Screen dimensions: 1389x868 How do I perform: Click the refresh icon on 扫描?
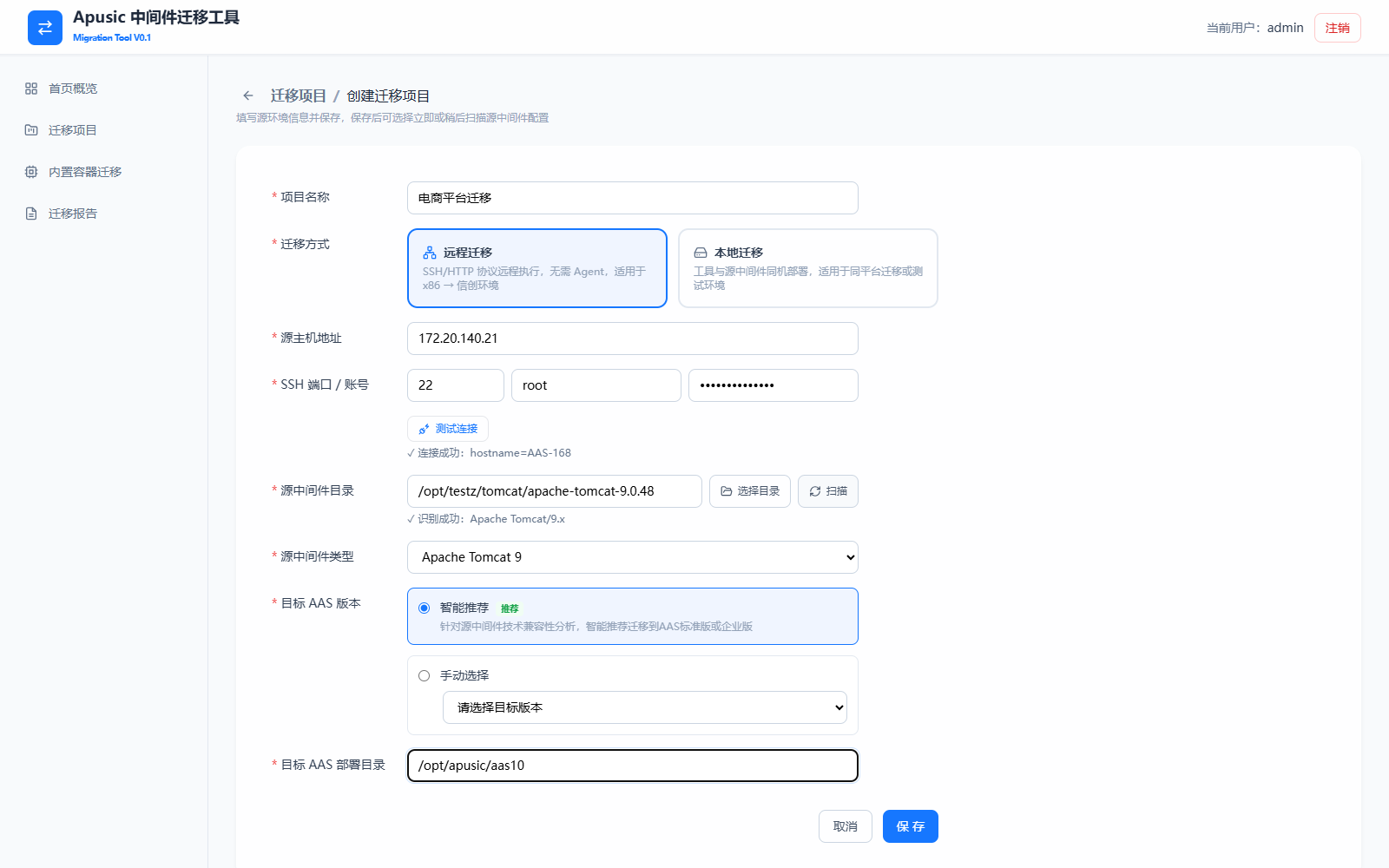815,491
